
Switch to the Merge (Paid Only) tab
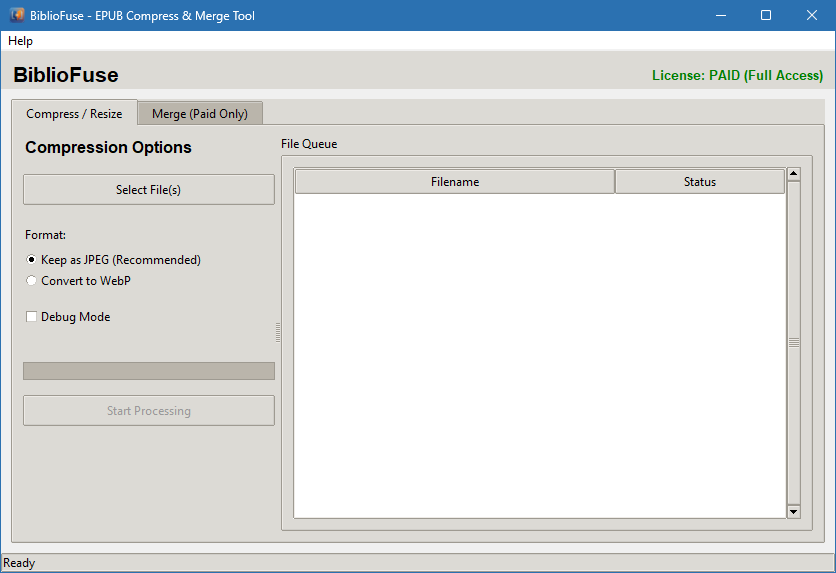click(200, 114)
